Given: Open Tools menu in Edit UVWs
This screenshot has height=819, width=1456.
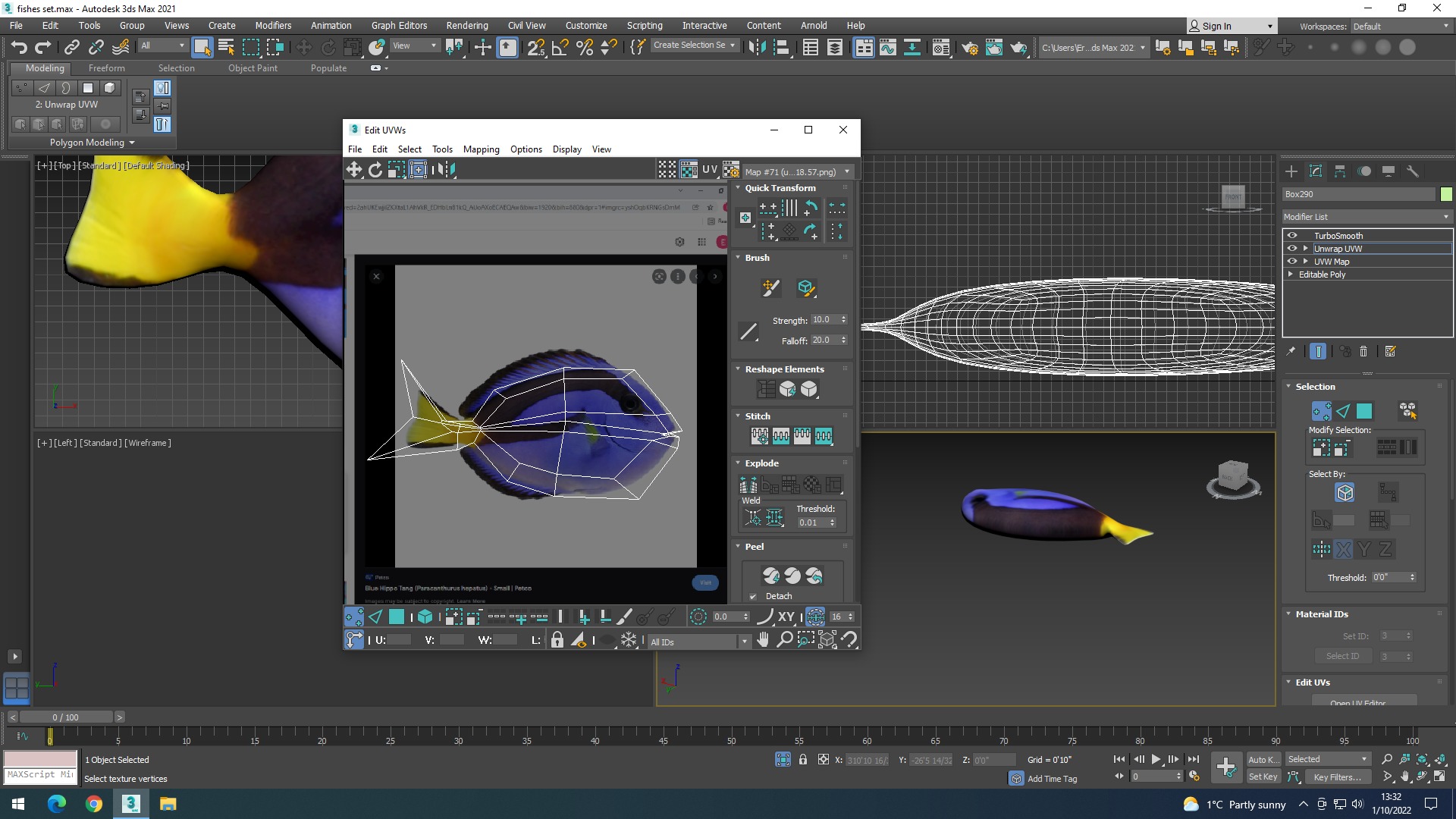Looking at the screenshot, I should click(442, 149).
